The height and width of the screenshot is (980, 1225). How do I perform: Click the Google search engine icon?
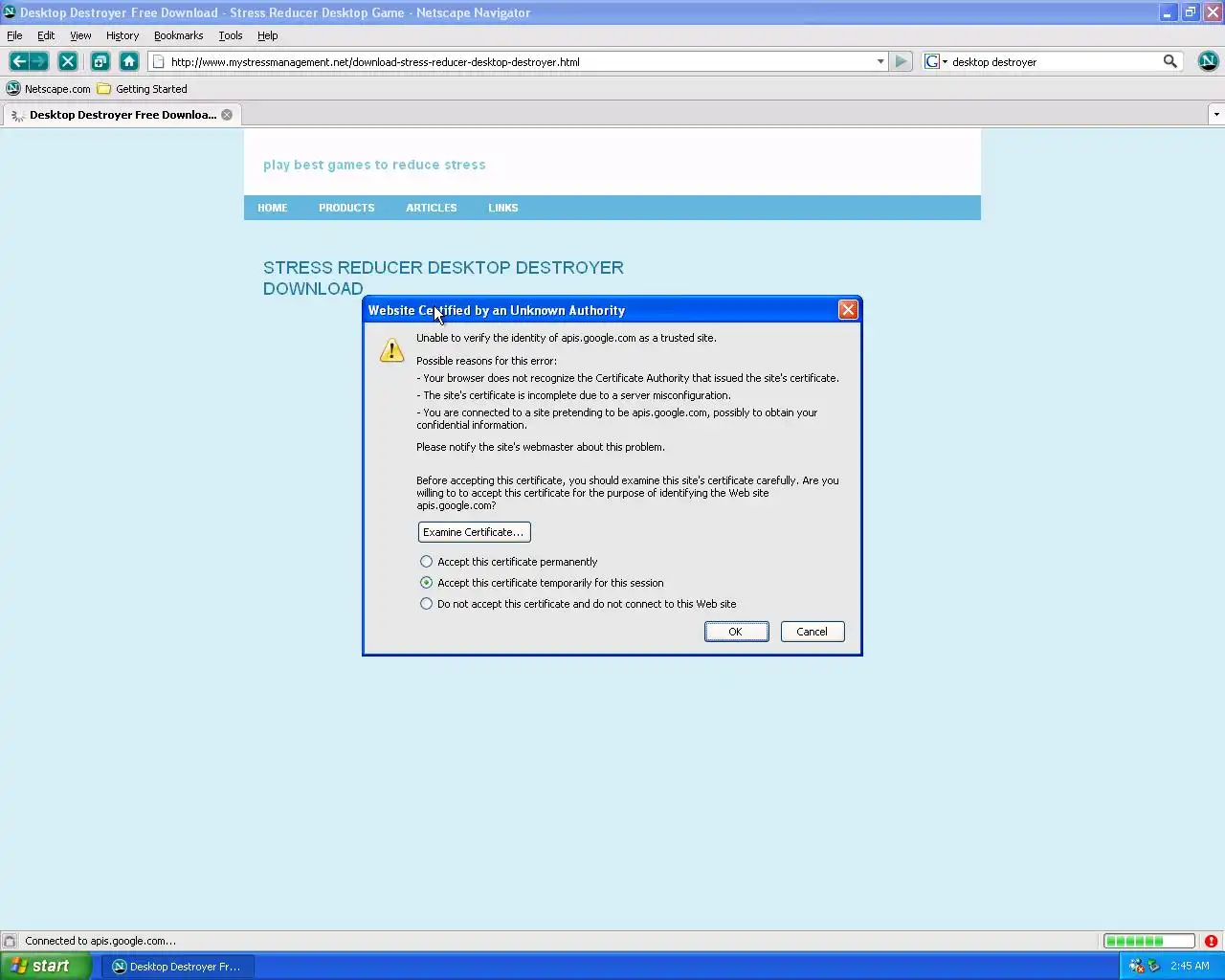click(931, 61)
